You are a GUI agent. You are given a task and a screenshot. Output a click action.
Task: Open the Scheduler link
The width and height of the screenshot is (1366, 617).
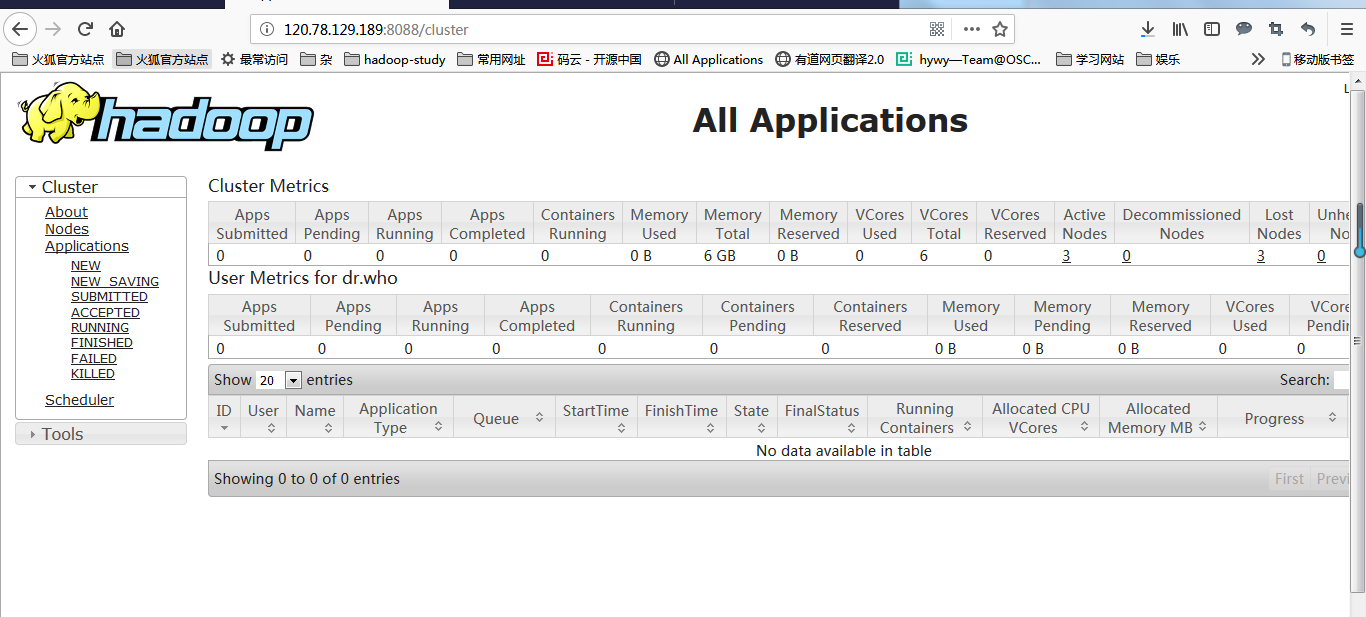(x=79, y=400)
